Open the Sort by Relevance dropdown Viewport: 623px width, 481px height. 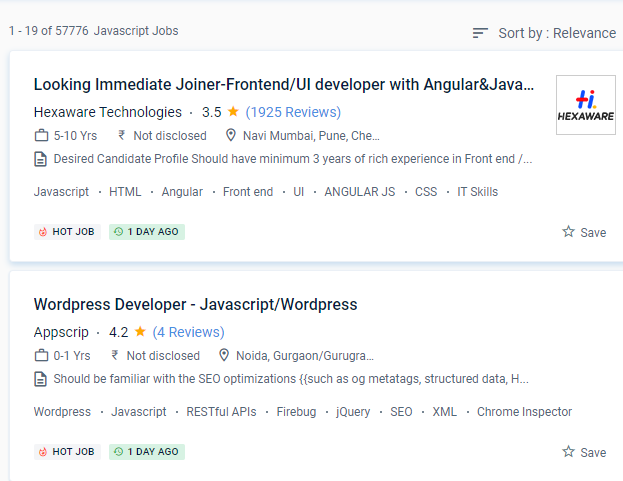(x=556, y=33)
